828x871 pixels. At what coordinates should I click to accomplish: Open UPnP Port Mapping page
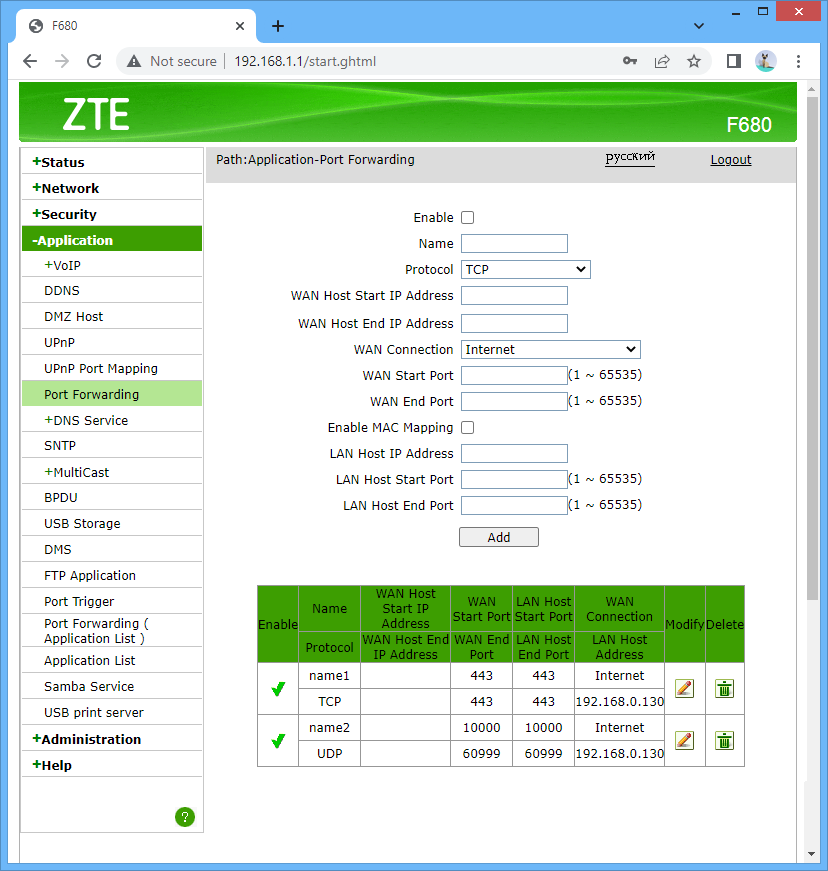(101, 369)
